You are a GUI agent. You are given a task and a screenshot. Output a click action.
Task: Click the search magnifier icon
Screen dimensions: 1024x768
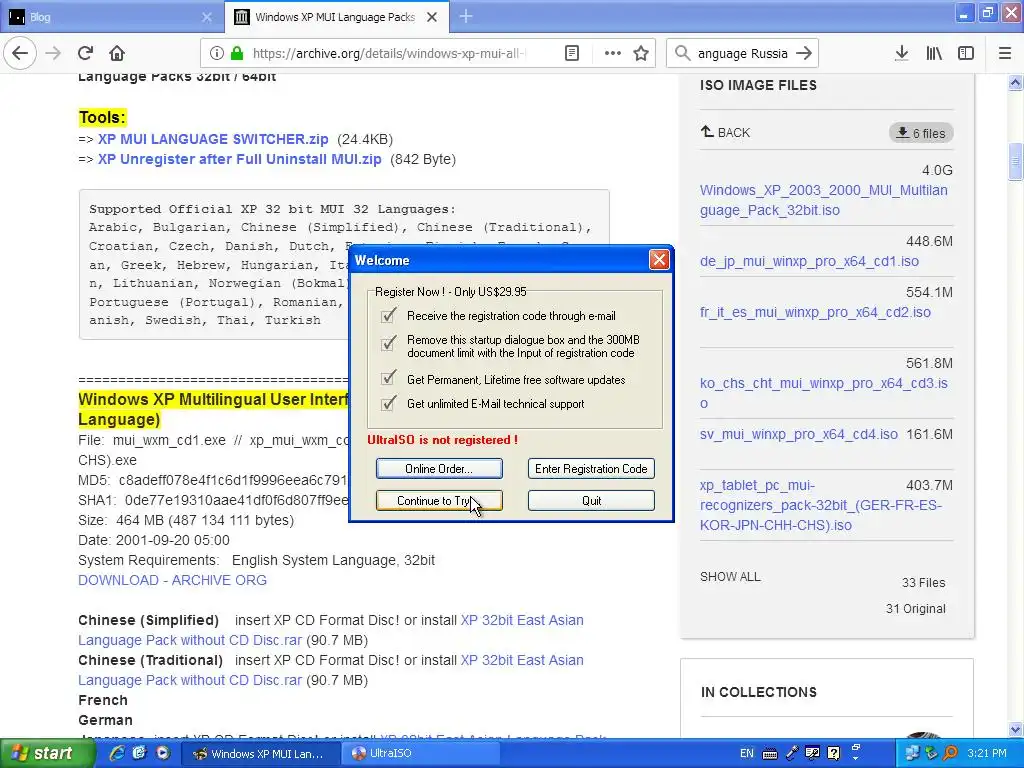pos(682,54)
